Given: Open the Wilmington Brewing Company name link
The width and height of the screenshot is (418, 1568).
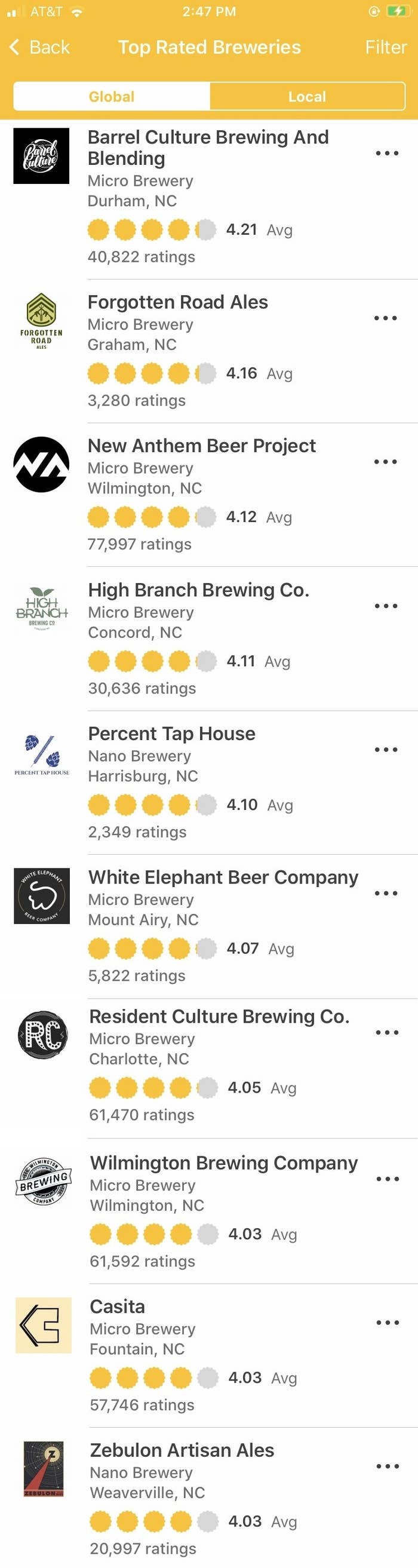Looking at the screenshot, I should (224, 1162).
